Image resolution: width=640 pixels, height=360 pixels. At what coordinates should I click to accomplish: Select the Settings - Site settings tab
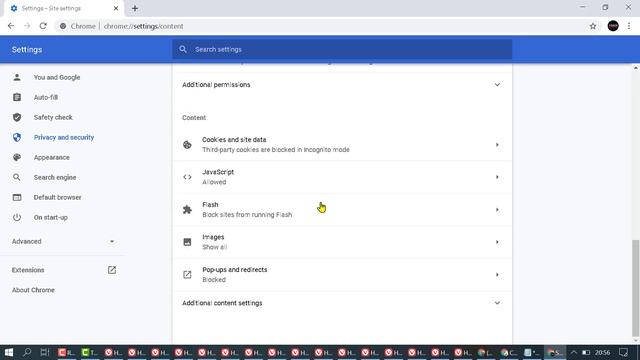coord(63,9)
